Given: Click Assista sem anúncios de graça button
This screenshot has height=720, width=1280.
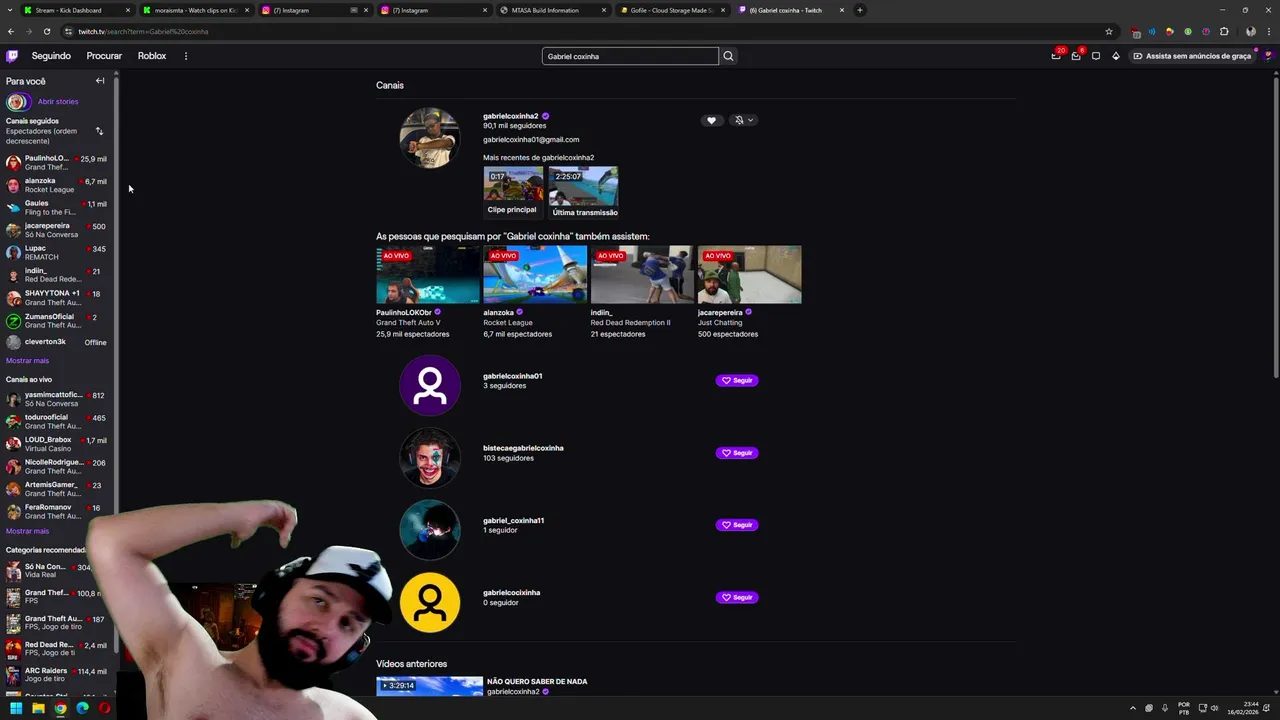Looking at the screenshot, I should point(1193,56).
